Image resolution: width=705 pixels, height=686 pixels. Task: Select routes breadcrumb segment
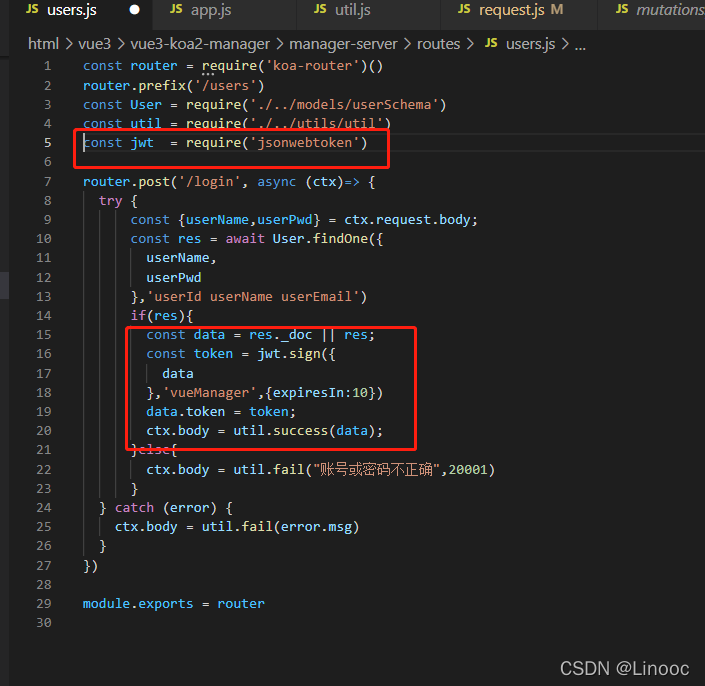point(438,44)
